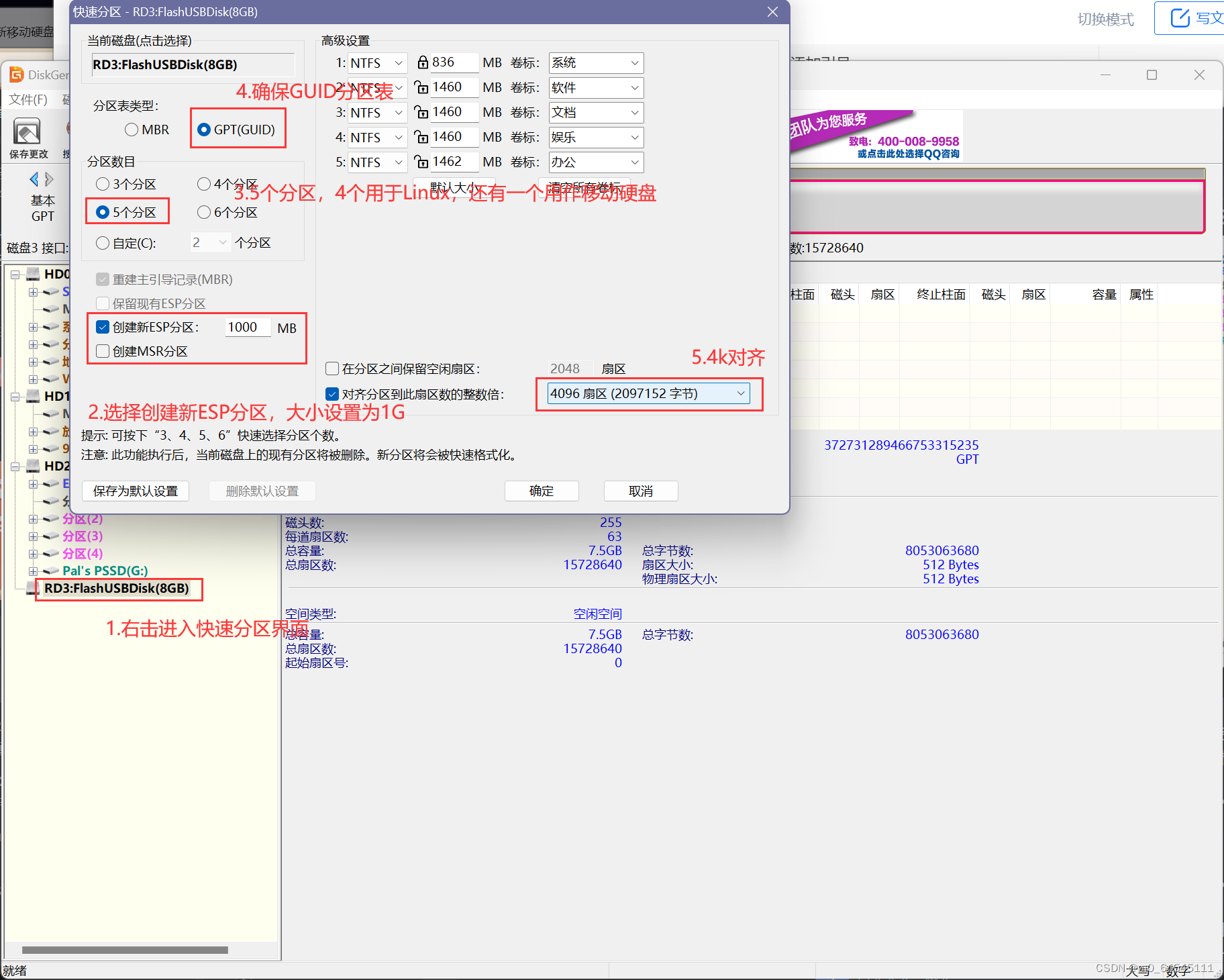Image resolution: width=1224 pixels, height=980 pixels.
Task: Open the custom partition count dropdown
Action: click(x=211, y=242)
